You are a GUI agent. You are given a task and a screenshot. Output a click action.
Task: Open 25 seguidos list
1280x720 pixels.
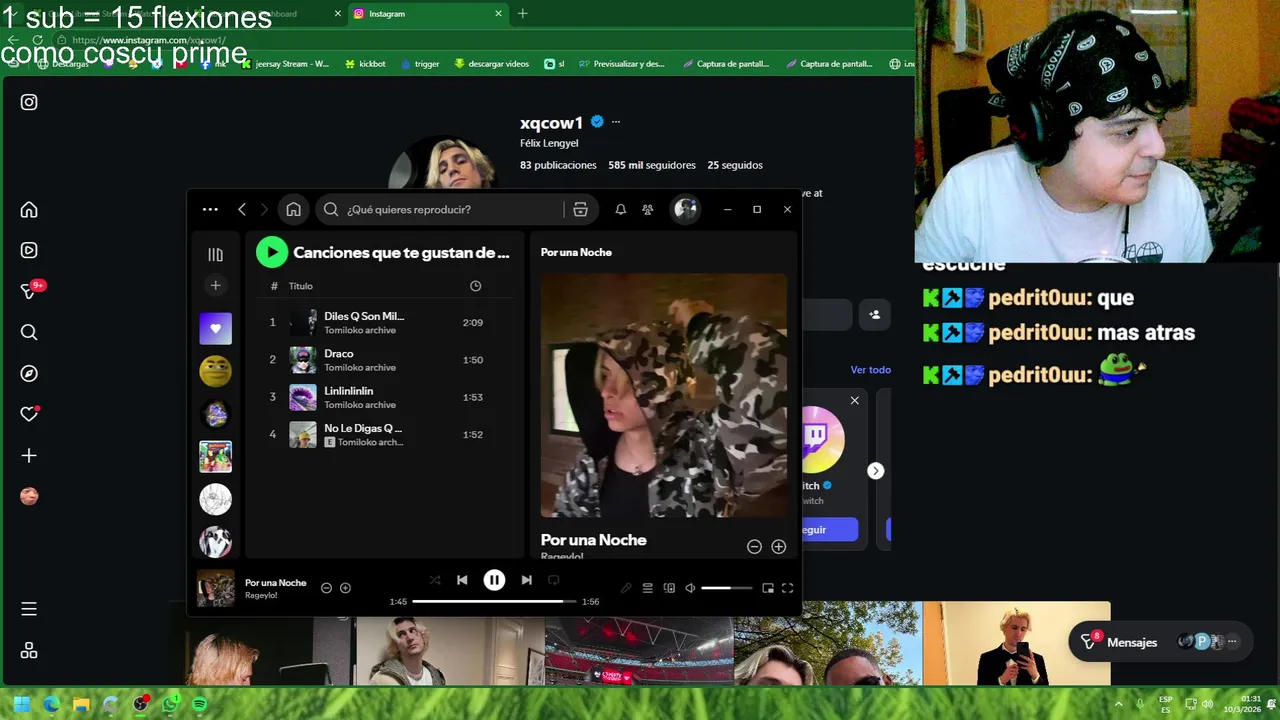click(735, 165)
